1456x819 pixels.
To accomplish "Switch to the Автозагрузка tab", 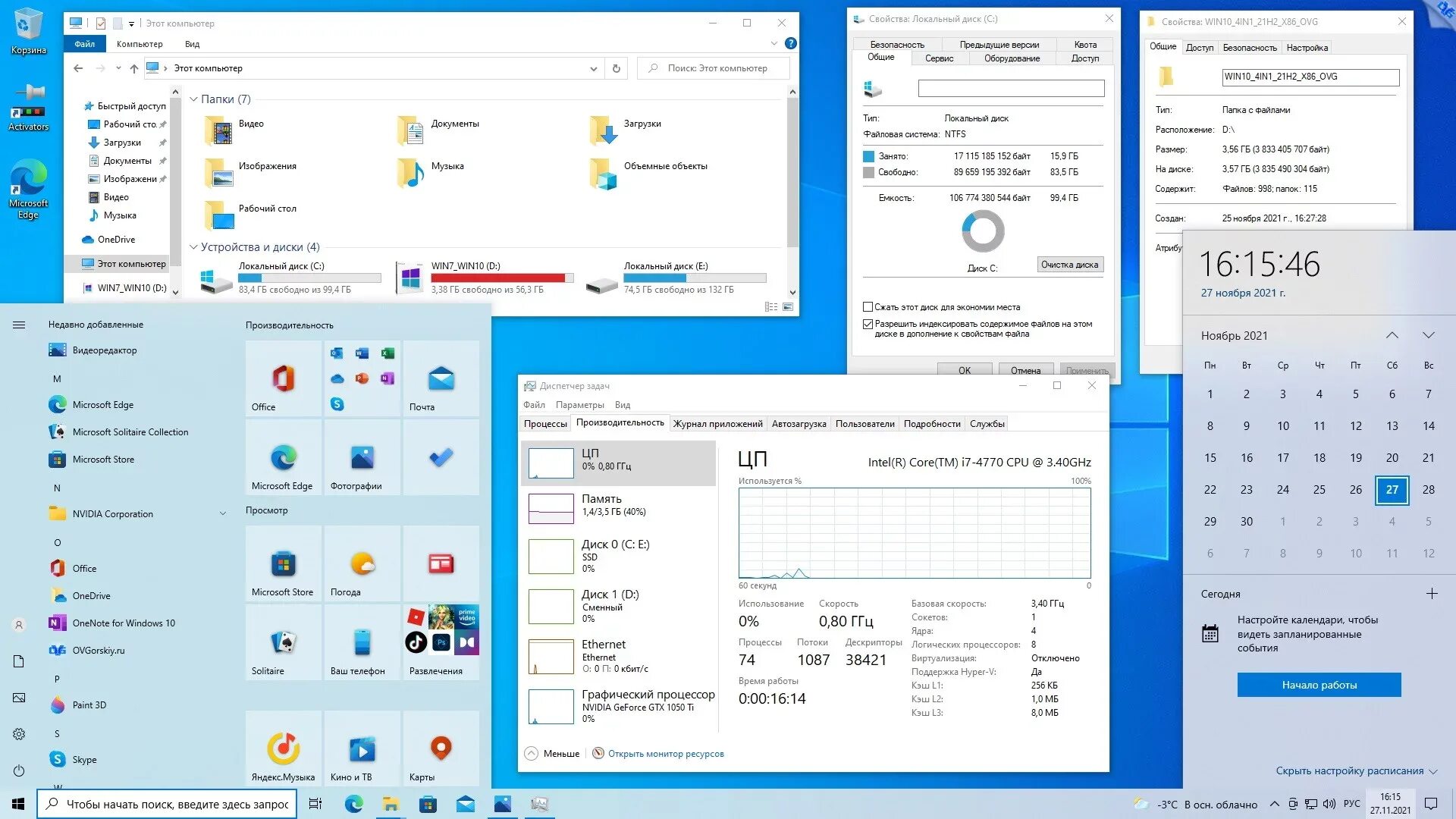I will click(800, 423).
